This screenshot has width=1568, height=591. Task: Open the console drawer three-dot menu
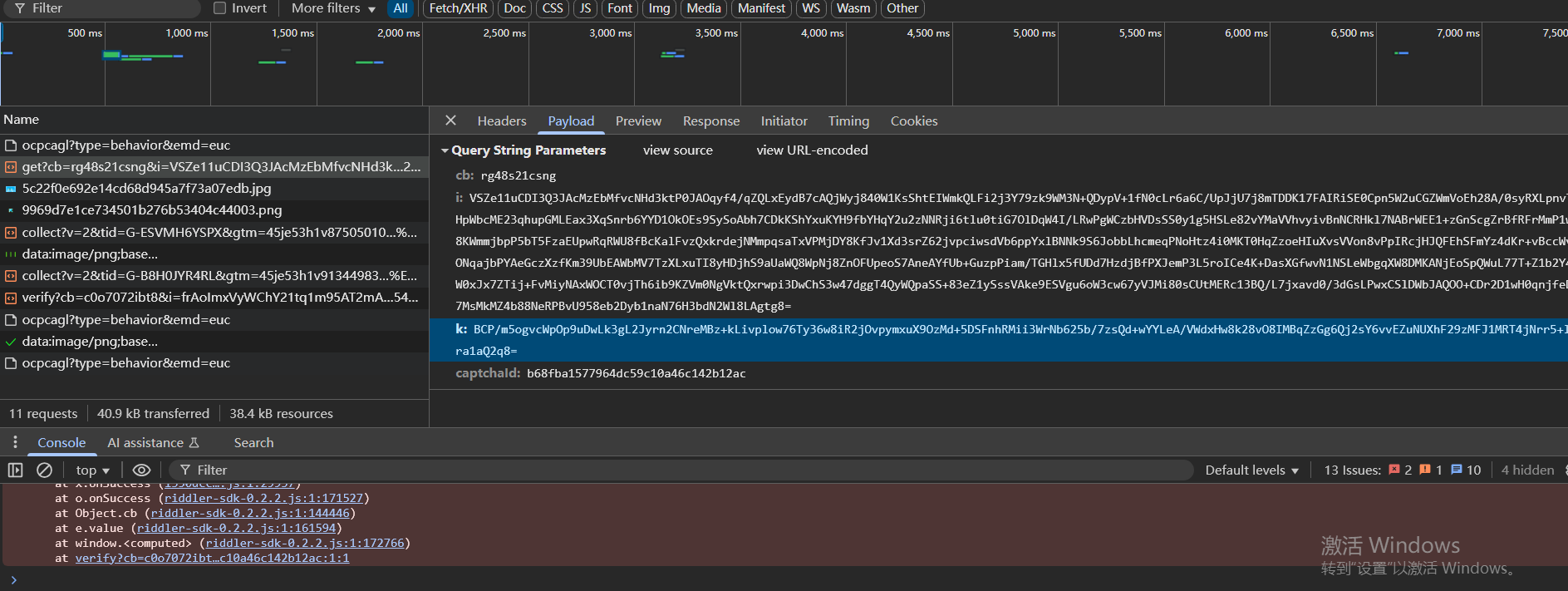pyautogui.click(x=15, y=442)
